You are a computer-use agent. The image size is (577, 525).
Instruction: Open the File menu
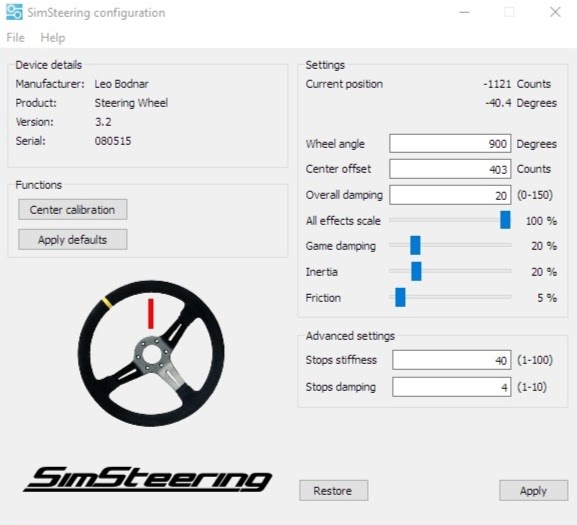(x=15, y=38)
